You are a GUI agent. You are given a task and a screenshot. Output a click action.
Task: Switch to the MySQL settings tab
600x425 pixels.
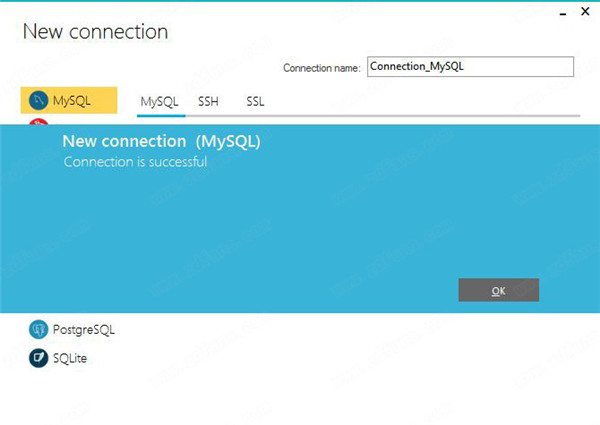(160, 102)
